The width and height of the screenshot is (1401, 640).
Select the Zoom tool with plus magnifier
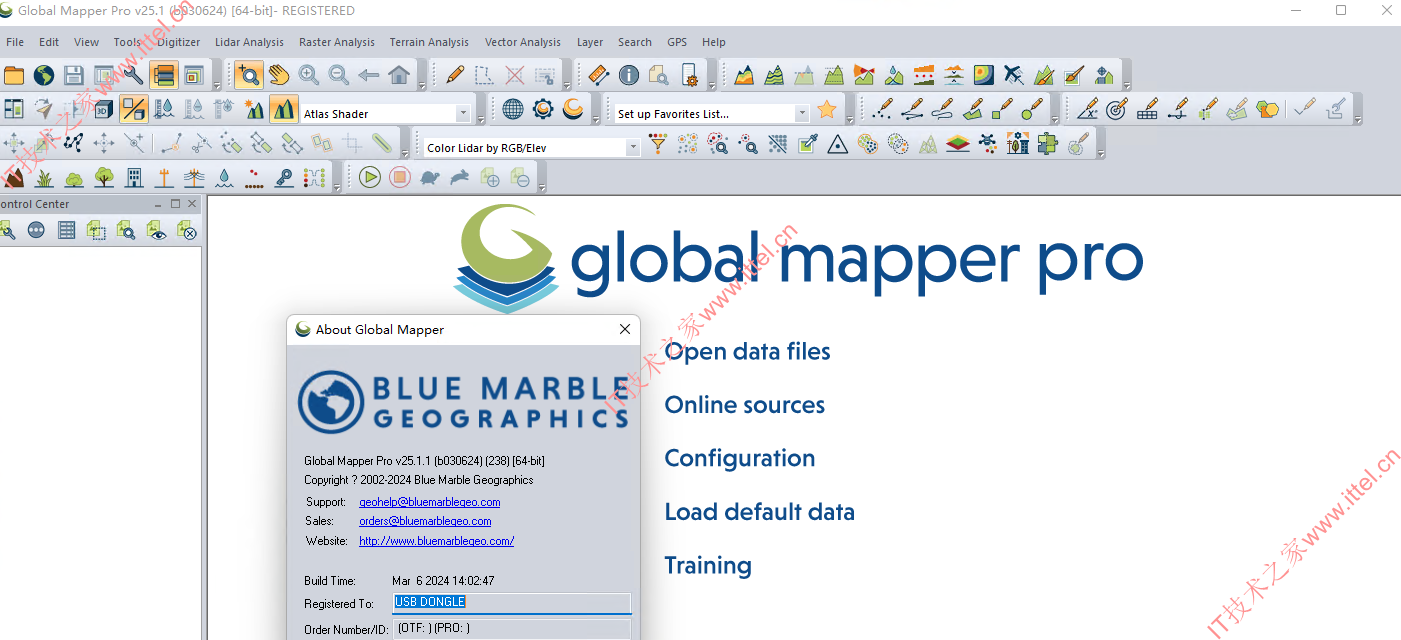[x=248, y=75]
